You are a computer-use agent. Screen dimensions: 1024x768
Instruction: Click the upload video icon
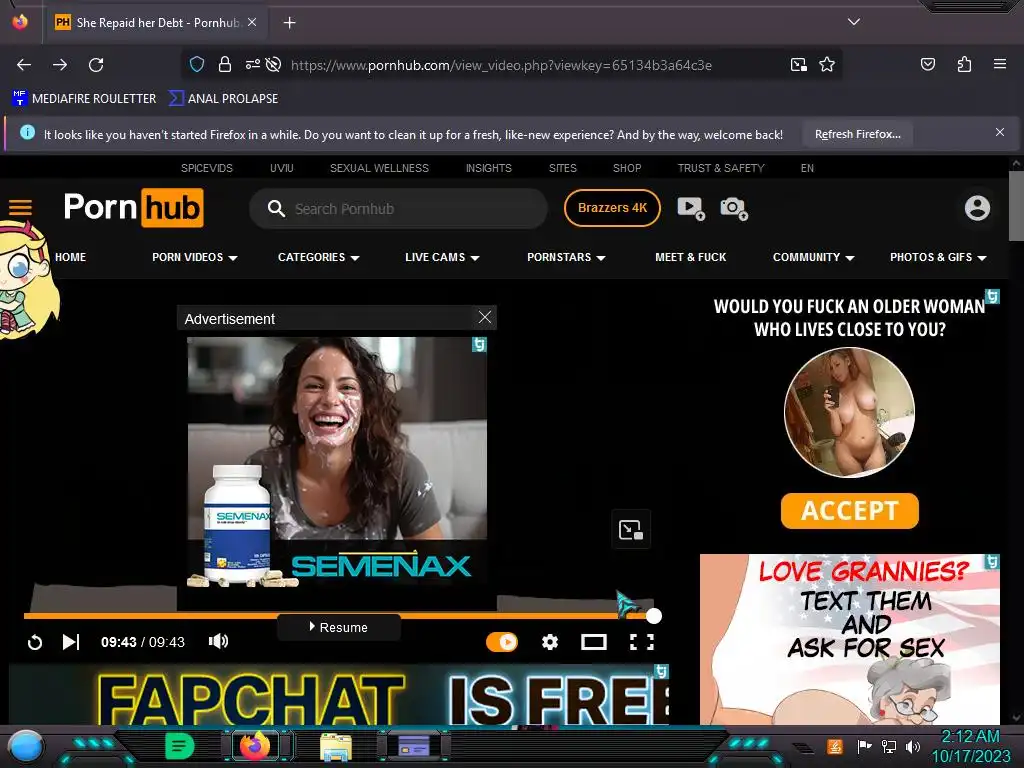(691, 208)
